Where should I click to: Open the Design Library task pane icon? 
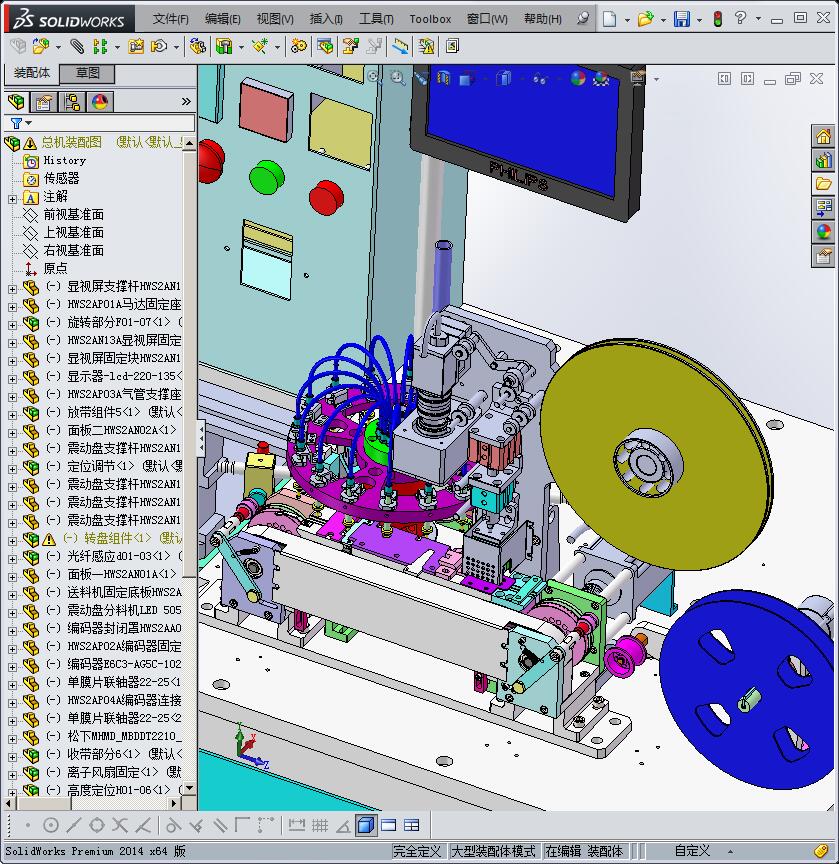(823, 160)
